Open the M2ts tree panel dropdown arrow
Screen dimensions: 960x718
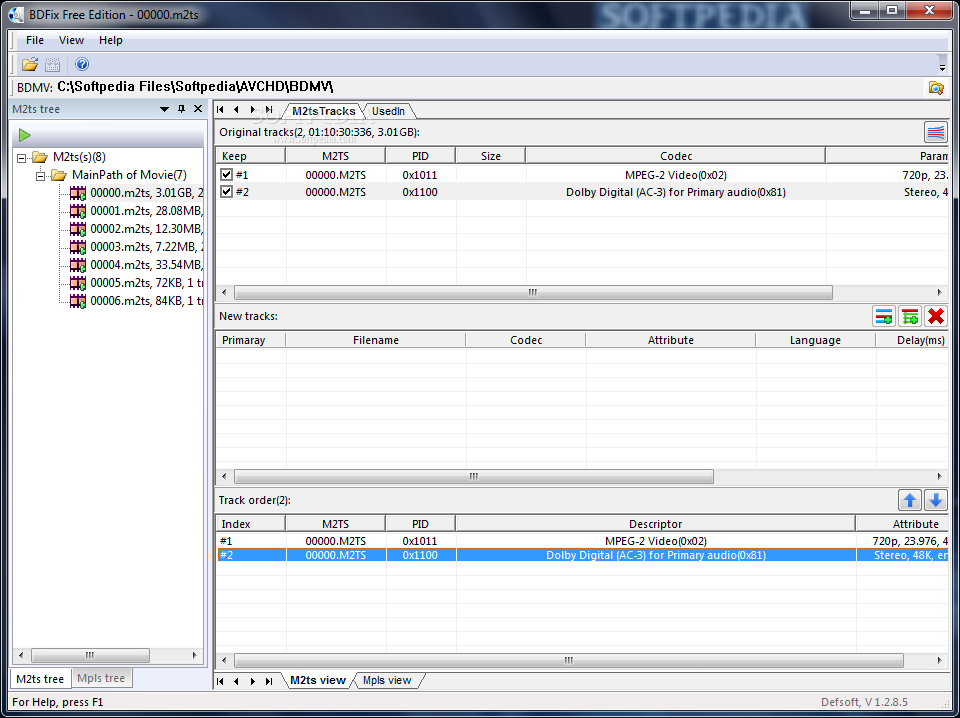pos(164,110)
